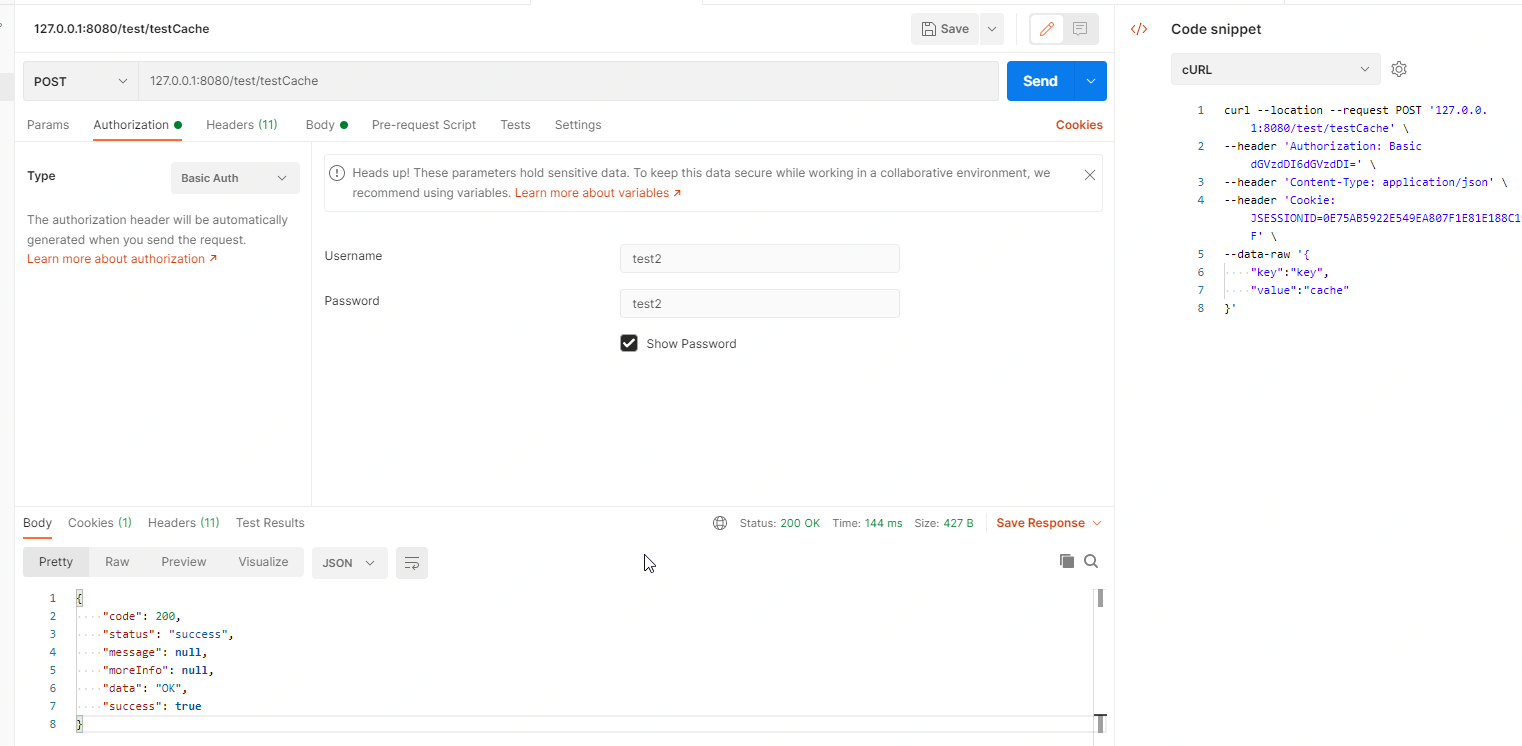1522x746 pixels.
Task: Click the "status": "success" response line
Action: point(168,634)
